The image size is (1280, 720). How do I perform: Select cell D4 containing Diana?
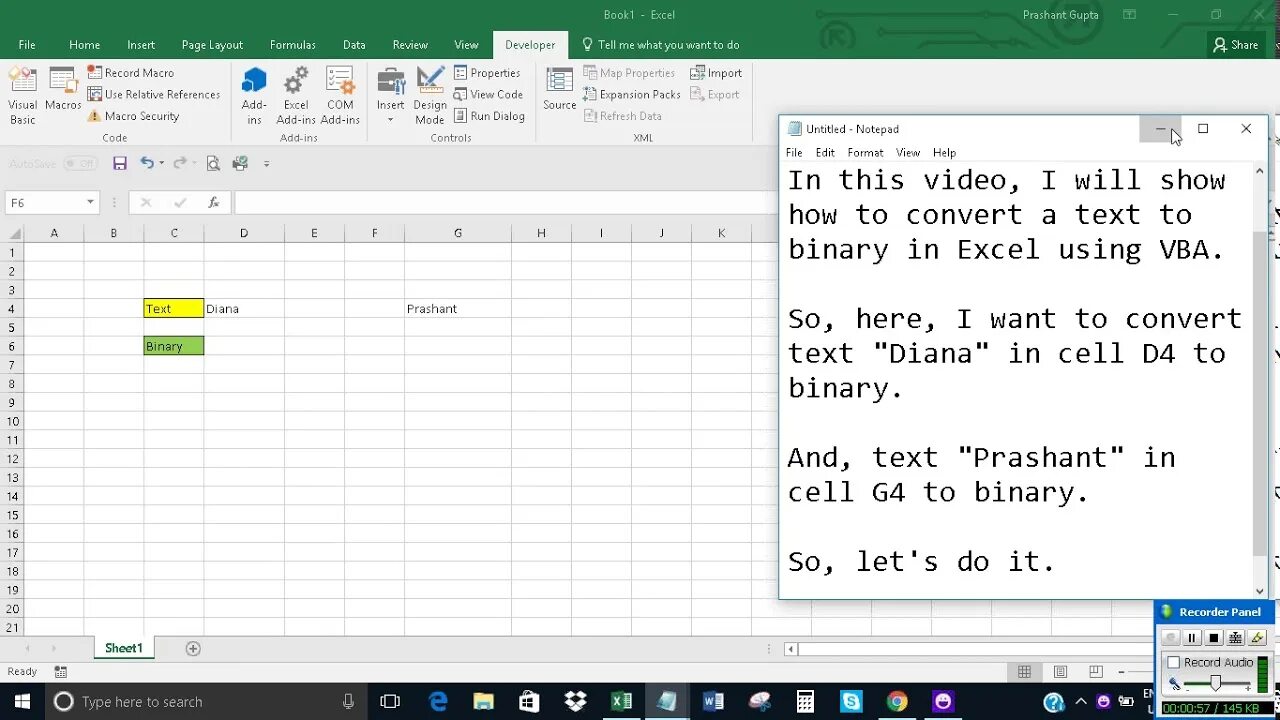(244, 309)
